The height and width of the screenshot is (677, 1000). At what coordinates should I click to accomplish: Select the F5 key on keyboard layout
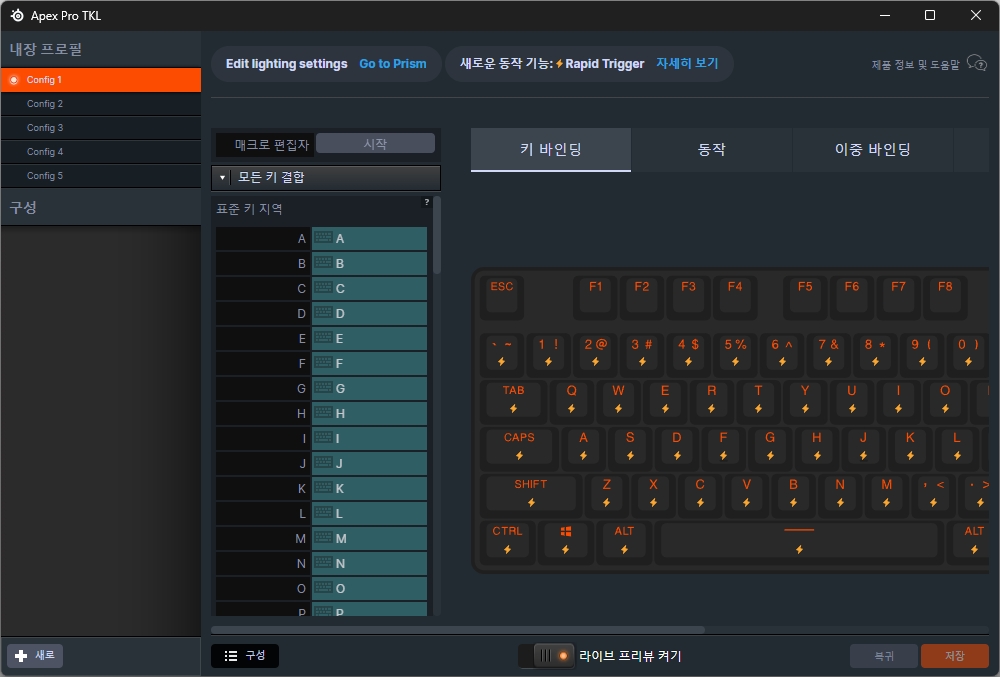[x=805, y=297]
